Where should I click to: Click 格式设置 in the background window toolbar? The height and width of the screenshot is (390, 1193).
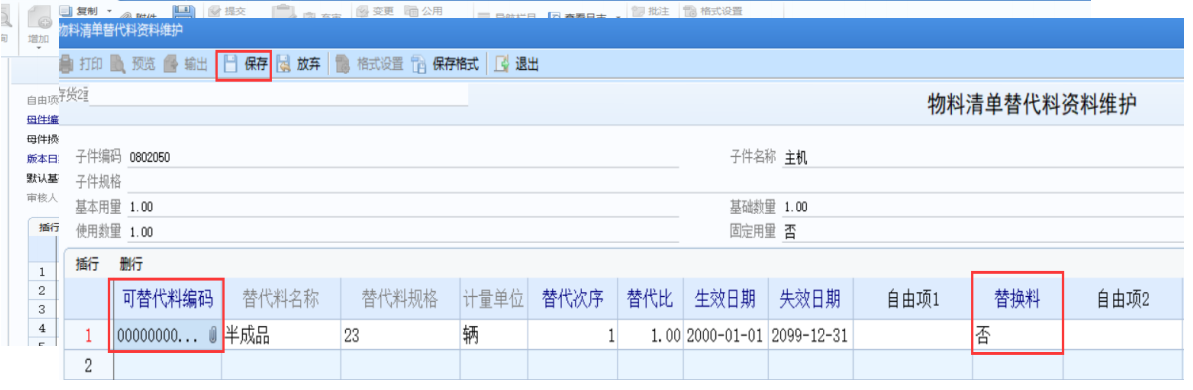coord(713,11)
